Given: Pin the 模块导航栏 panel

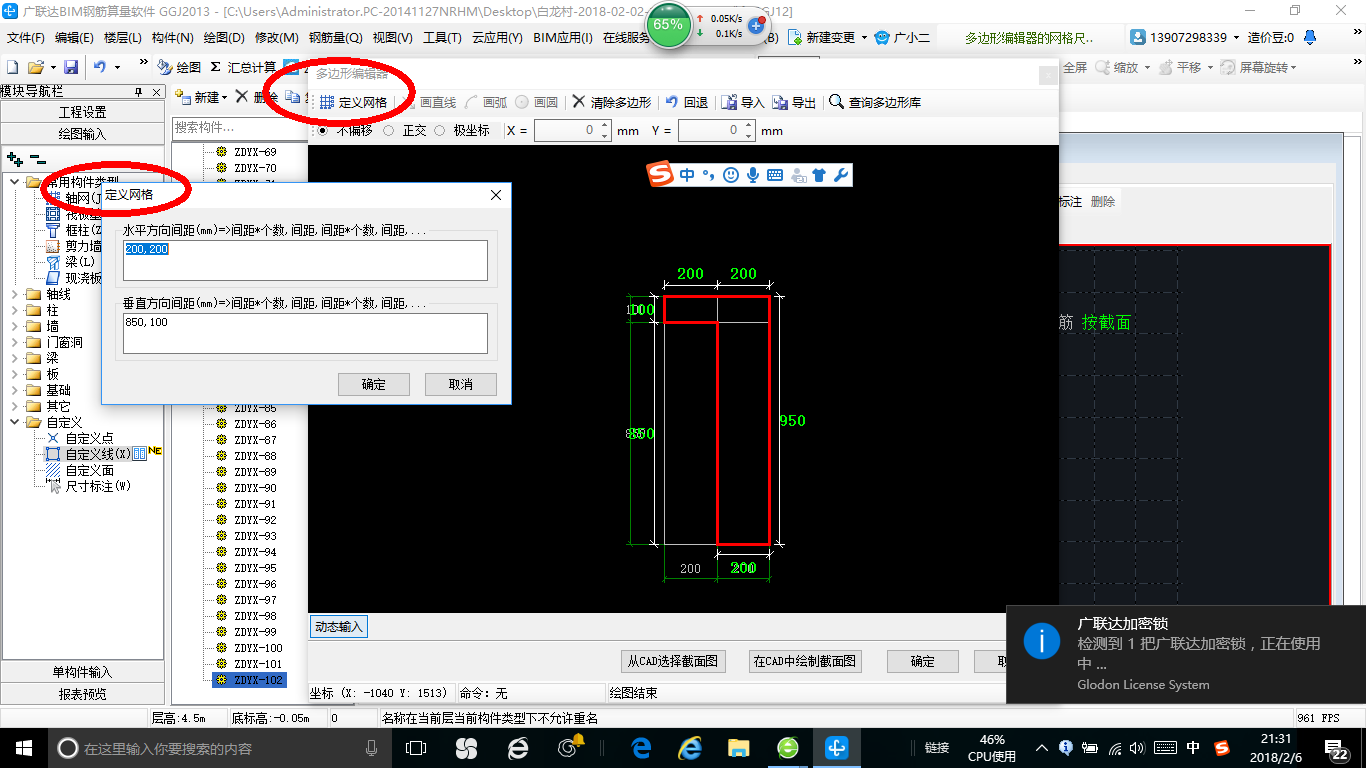Looking at the screenshot, I should [139, 92].
